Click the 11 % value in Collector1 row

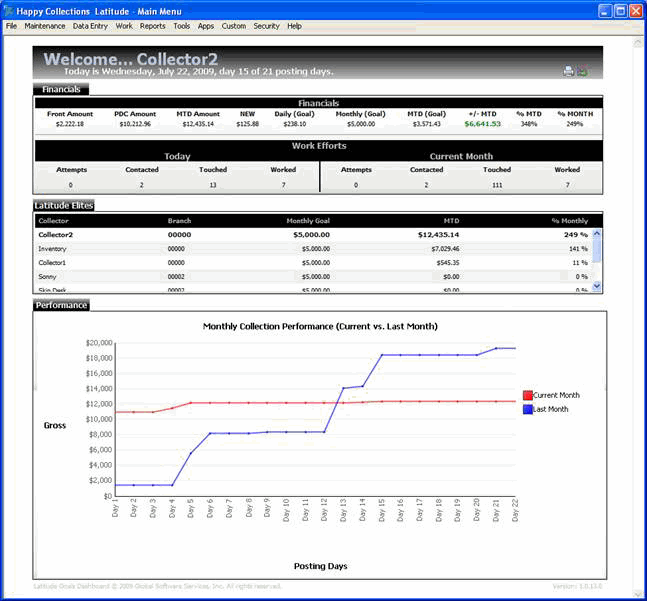click(581, 263)
